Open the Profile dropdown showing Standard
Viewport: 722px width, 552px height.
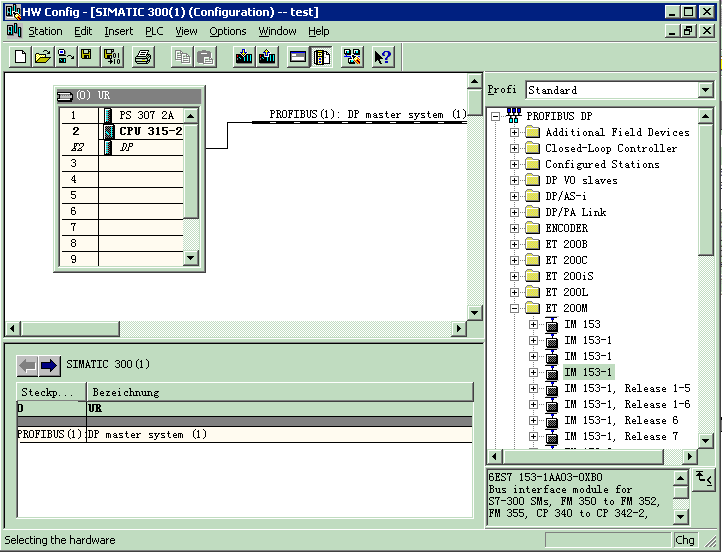tap(705, 90)
